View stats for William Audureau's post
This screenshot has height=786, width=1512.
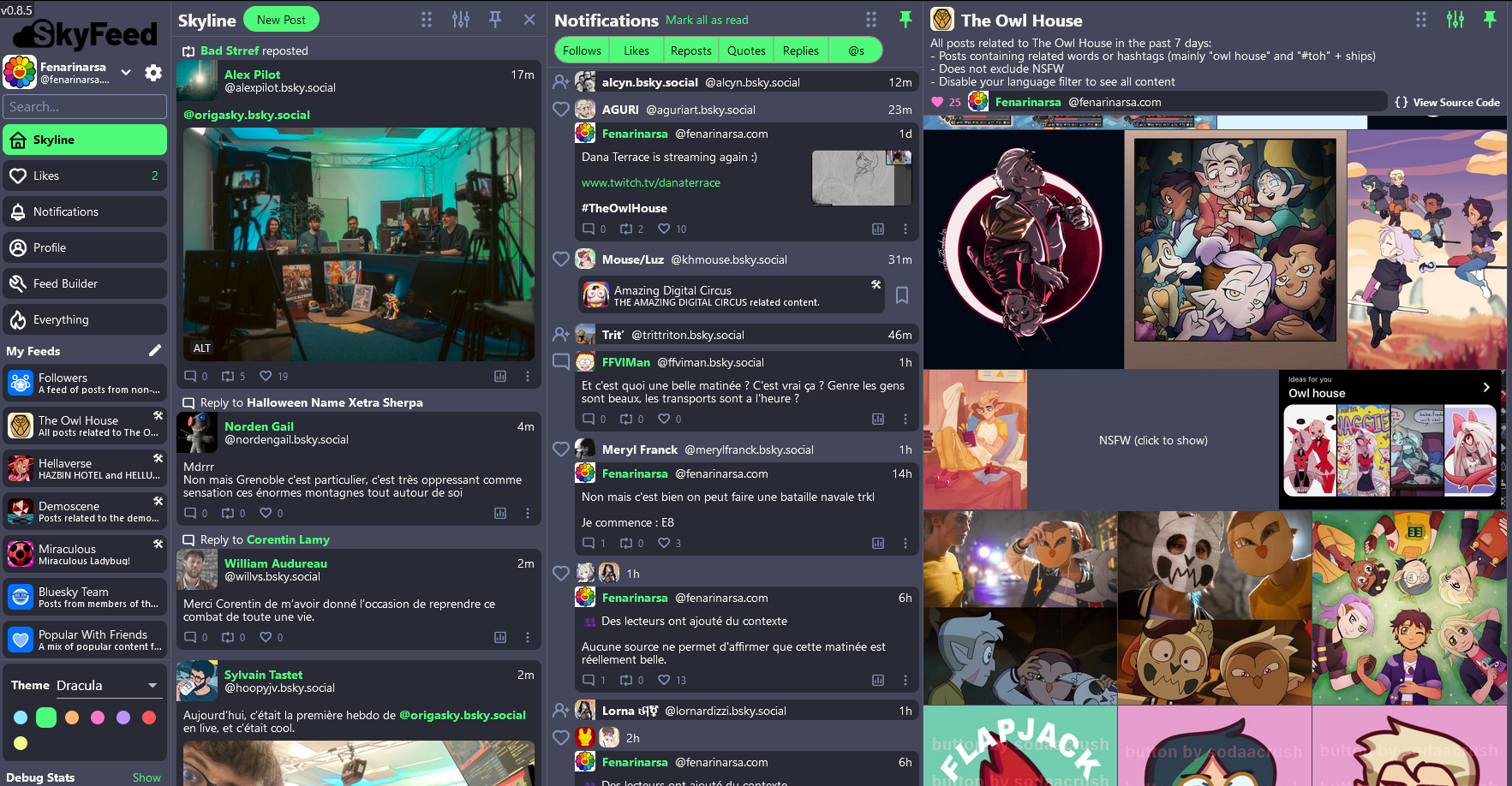click(x=500, y=637)
